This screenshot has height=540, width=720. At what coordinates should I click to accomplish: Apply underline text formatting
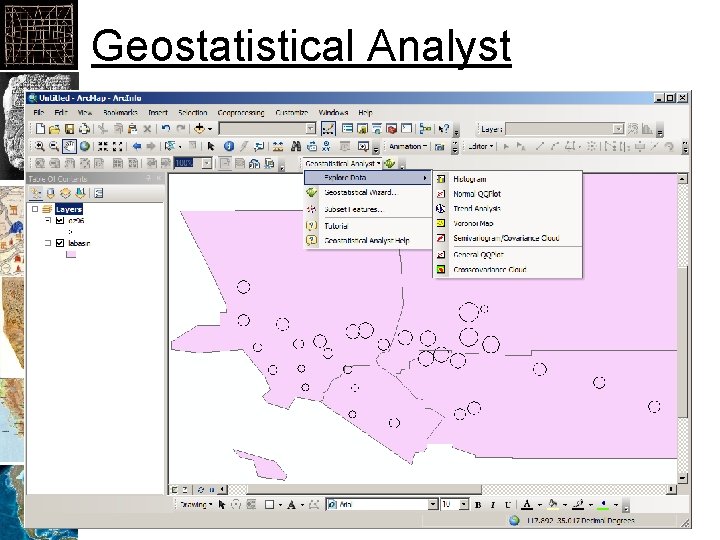507,505
